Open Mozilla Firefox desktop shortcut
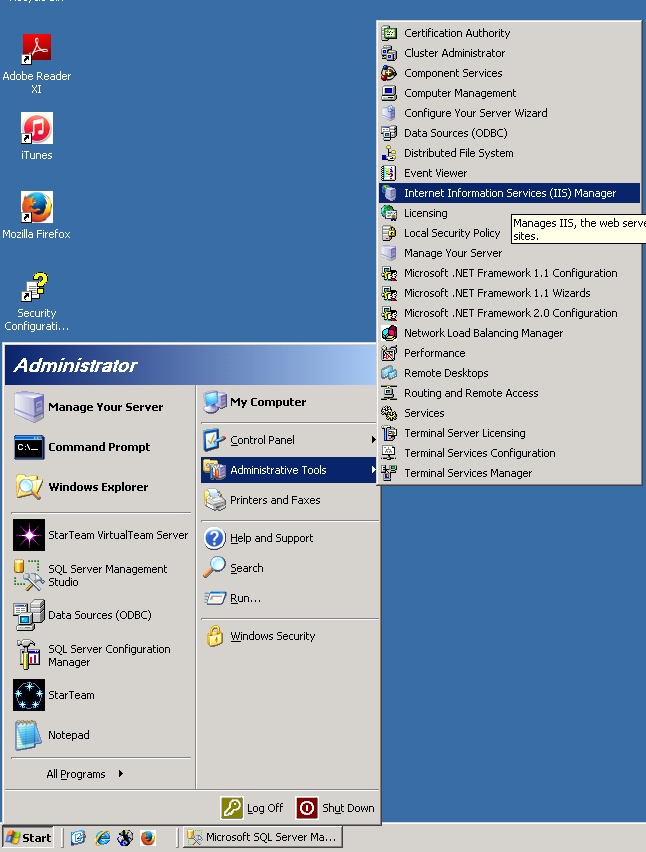Image resolution: width=646 pixels, height=852 pixels. (37, 208)
